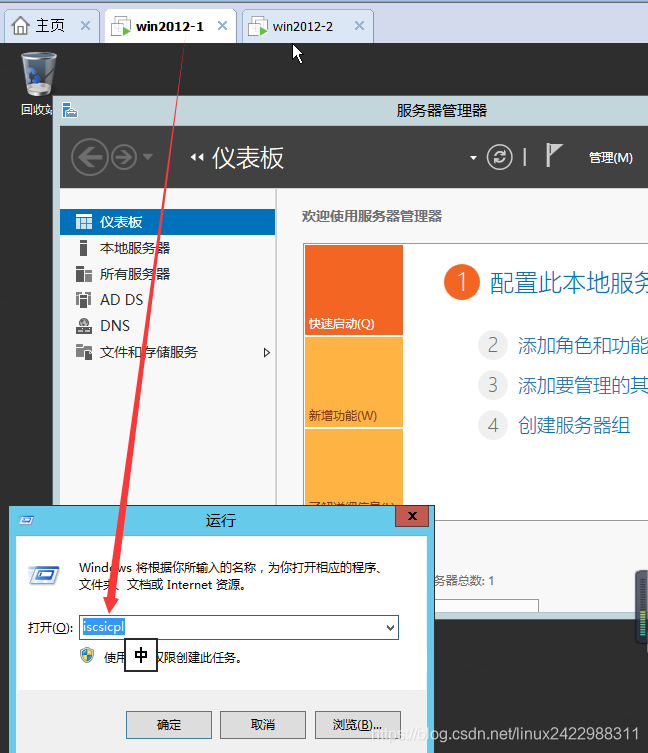Open the Recycle Bin desktop icon
This screenshot has height=753, width=648.
pyautogui.click(x=38, y=83)
